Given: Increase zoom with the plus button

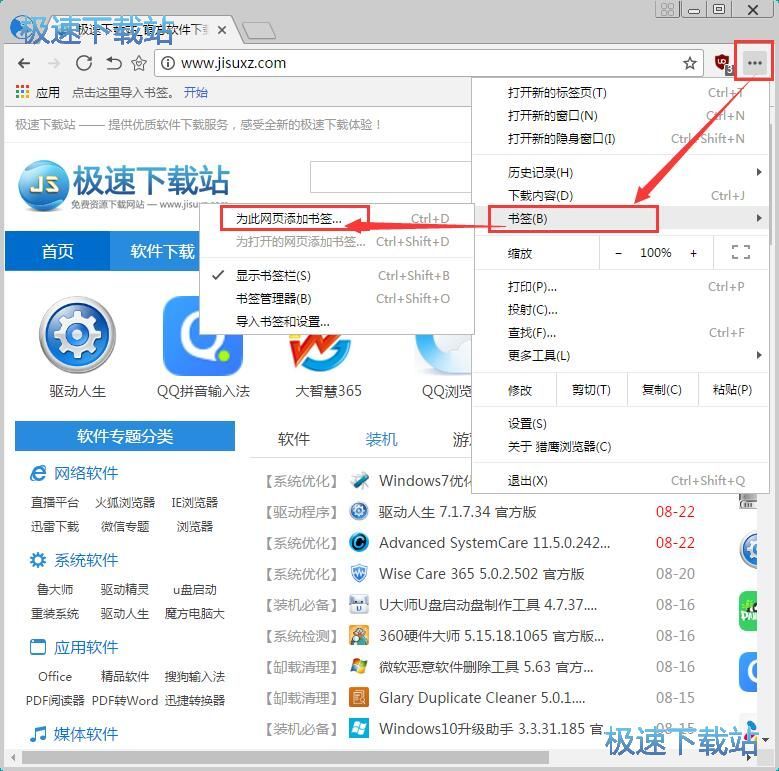Looking at the screenshot, I should pyautogui.click(x=693, y=253).
